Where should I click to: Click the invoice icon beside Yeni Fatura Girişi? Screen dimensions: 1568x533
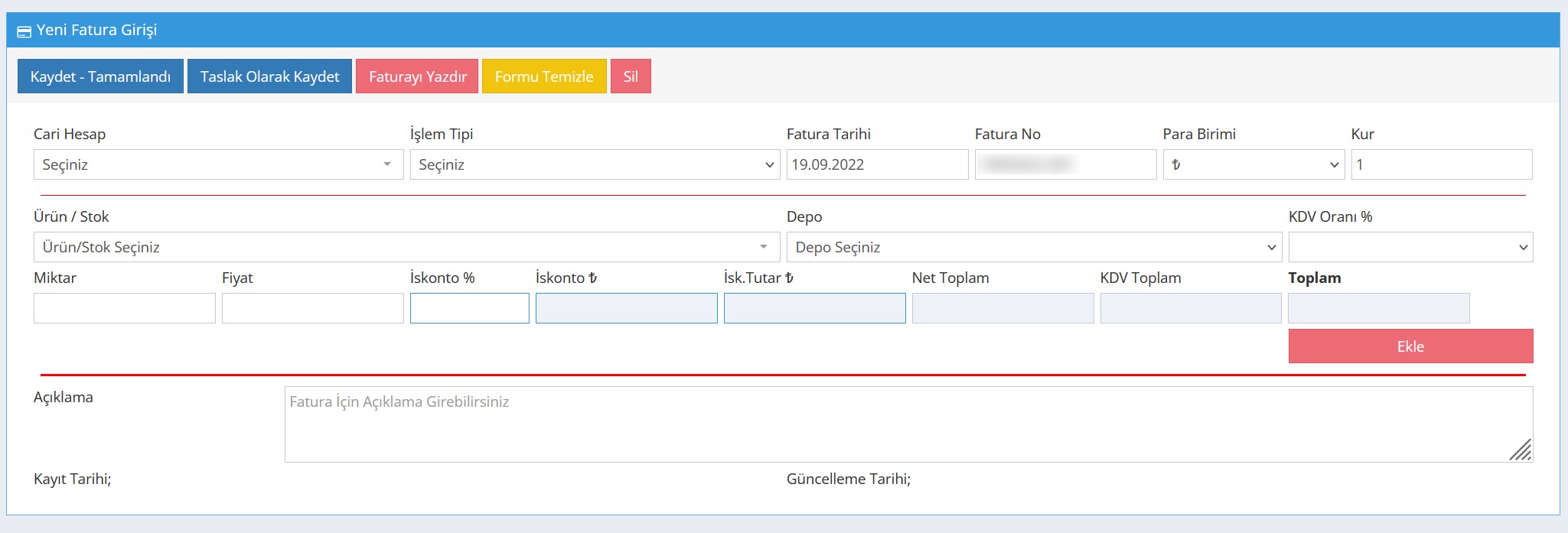pyautogui.click(x=24, y=31)
